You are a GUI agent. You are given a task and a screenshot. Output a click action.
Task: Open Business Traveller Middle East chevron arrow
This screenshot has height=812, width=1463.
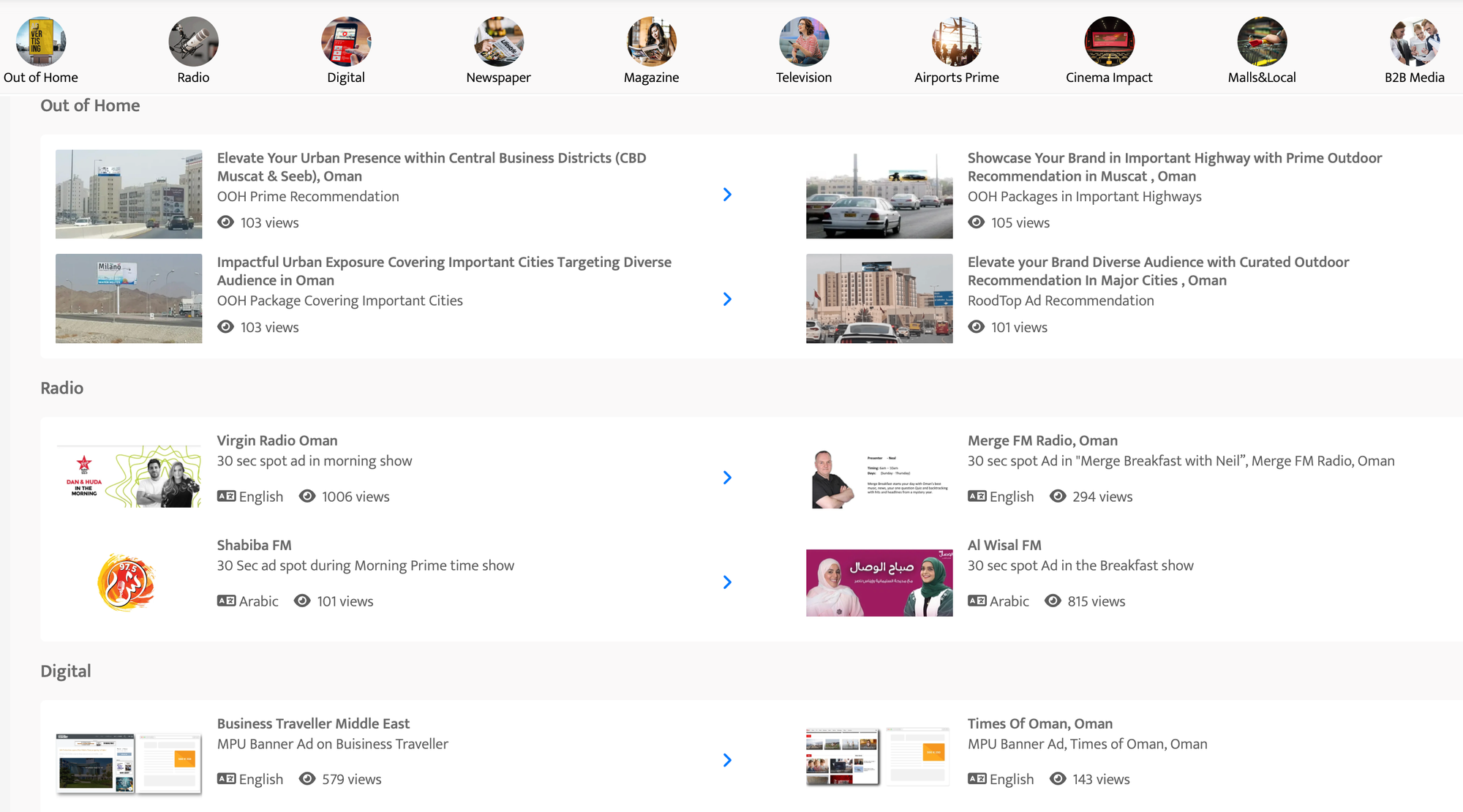point(727,760)
